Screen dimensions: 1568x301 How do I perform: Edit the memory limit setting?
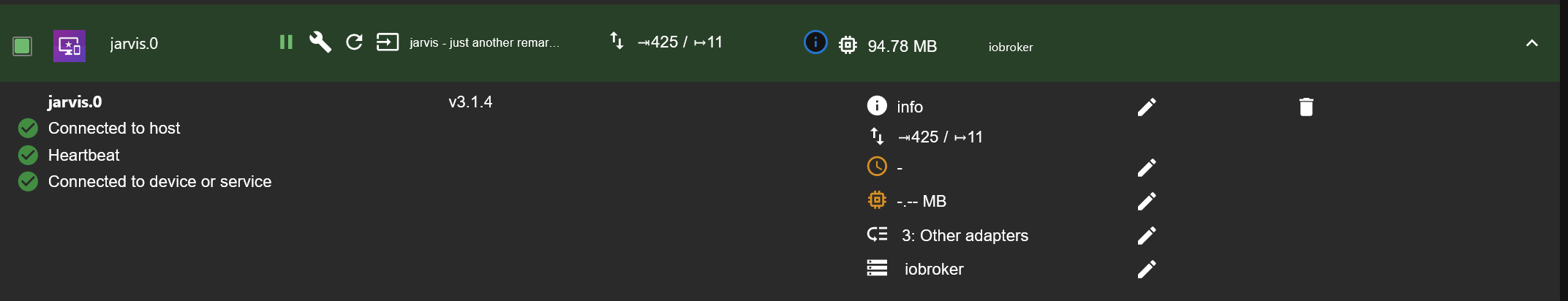pyautogui.click(x=1147, y=202)
